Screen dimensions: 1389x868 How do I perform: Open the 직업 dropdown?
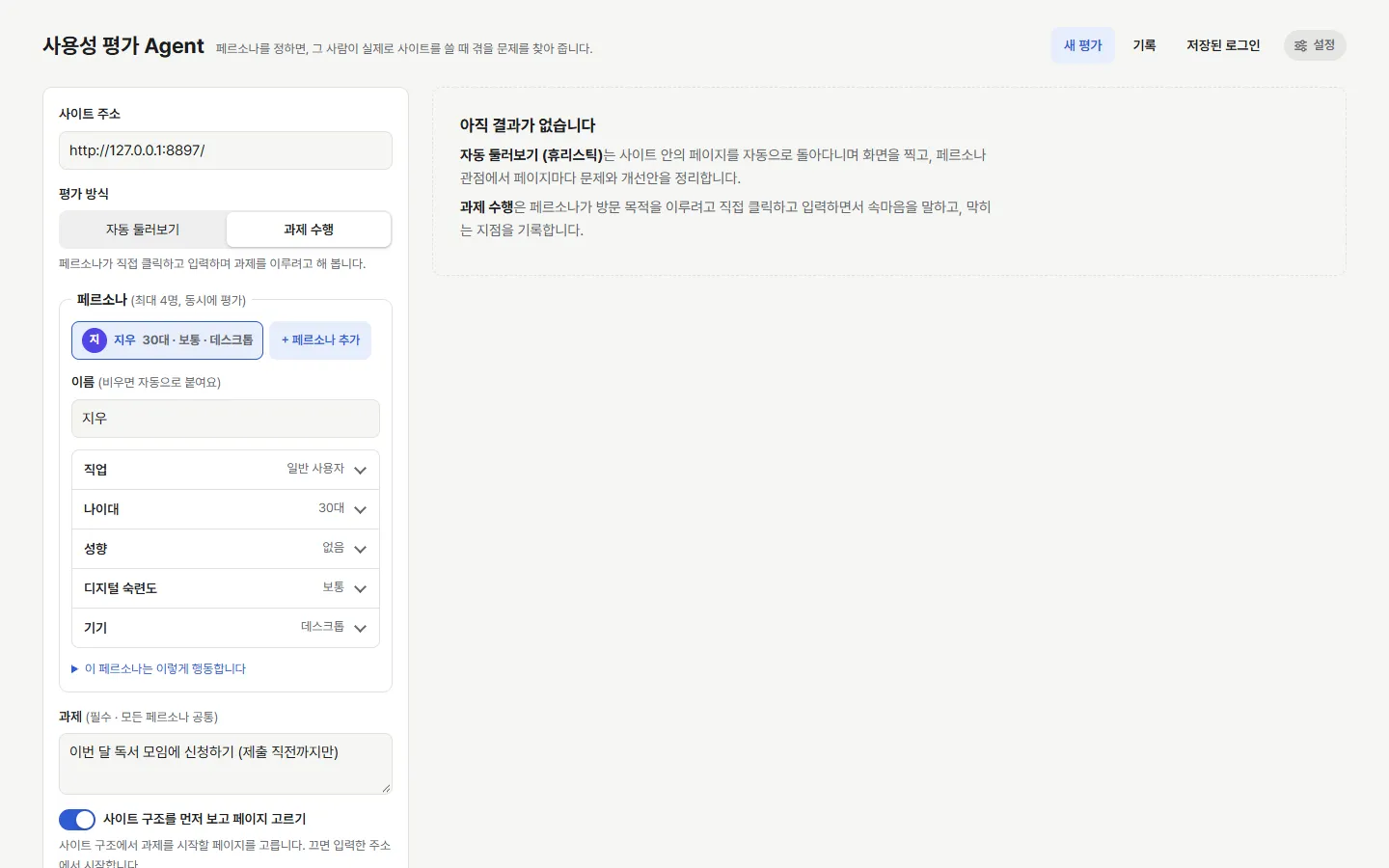pyautogui.click(x=226, y=470)
